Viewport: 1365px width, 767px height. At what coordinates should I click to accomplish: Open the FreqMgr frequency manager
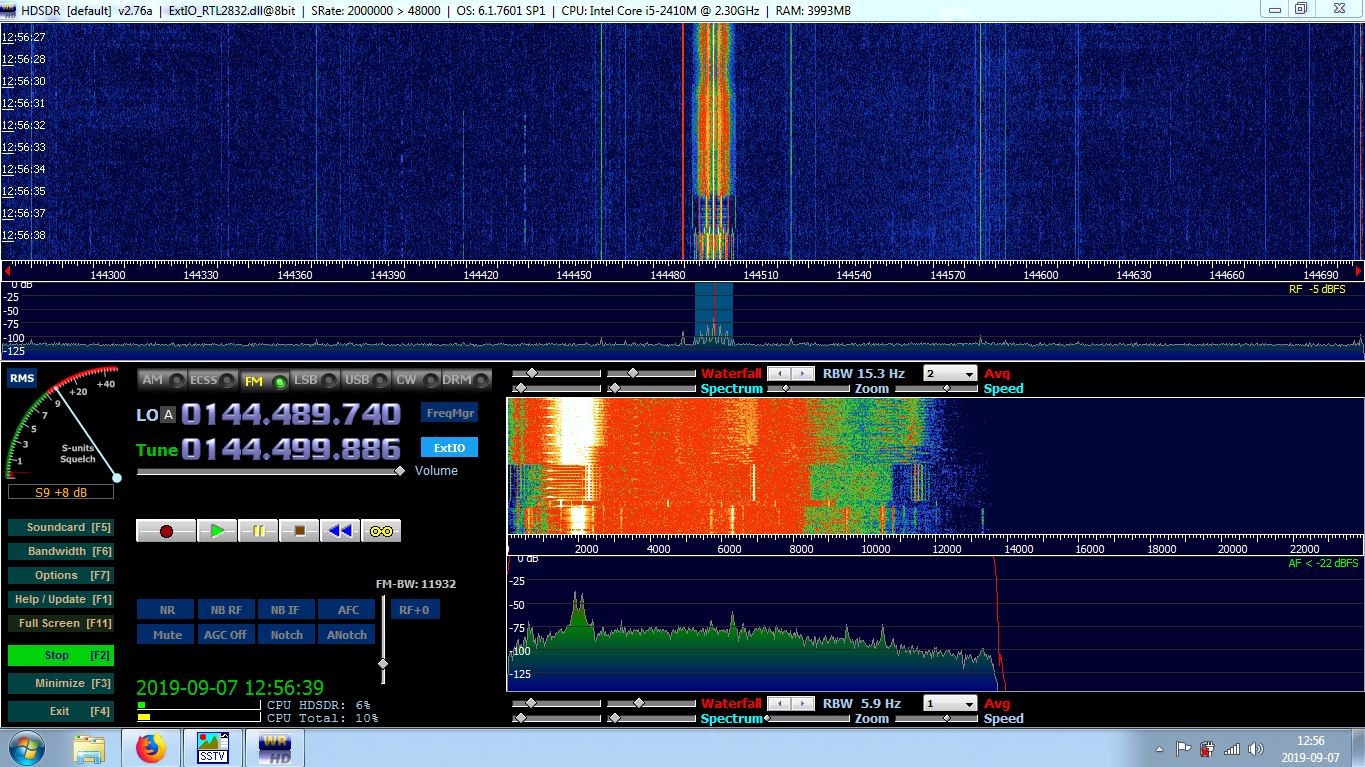pyautogui.click(x=450, y=413)
